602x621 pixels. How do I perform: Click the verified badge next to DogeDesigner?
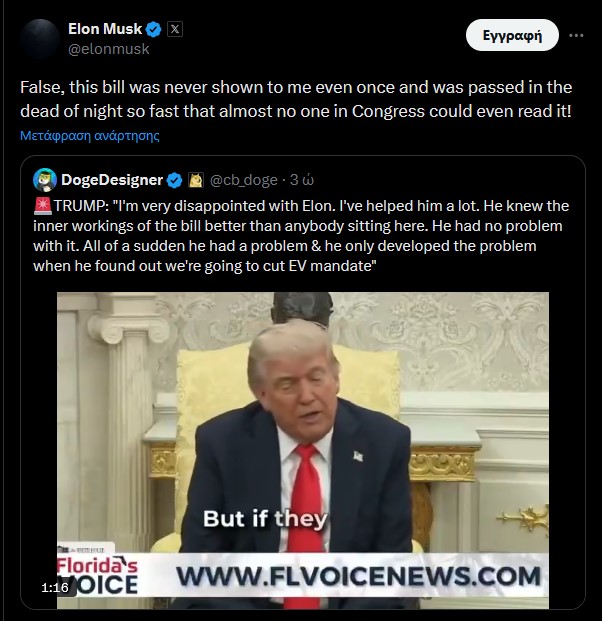click(x=174, y=181)
